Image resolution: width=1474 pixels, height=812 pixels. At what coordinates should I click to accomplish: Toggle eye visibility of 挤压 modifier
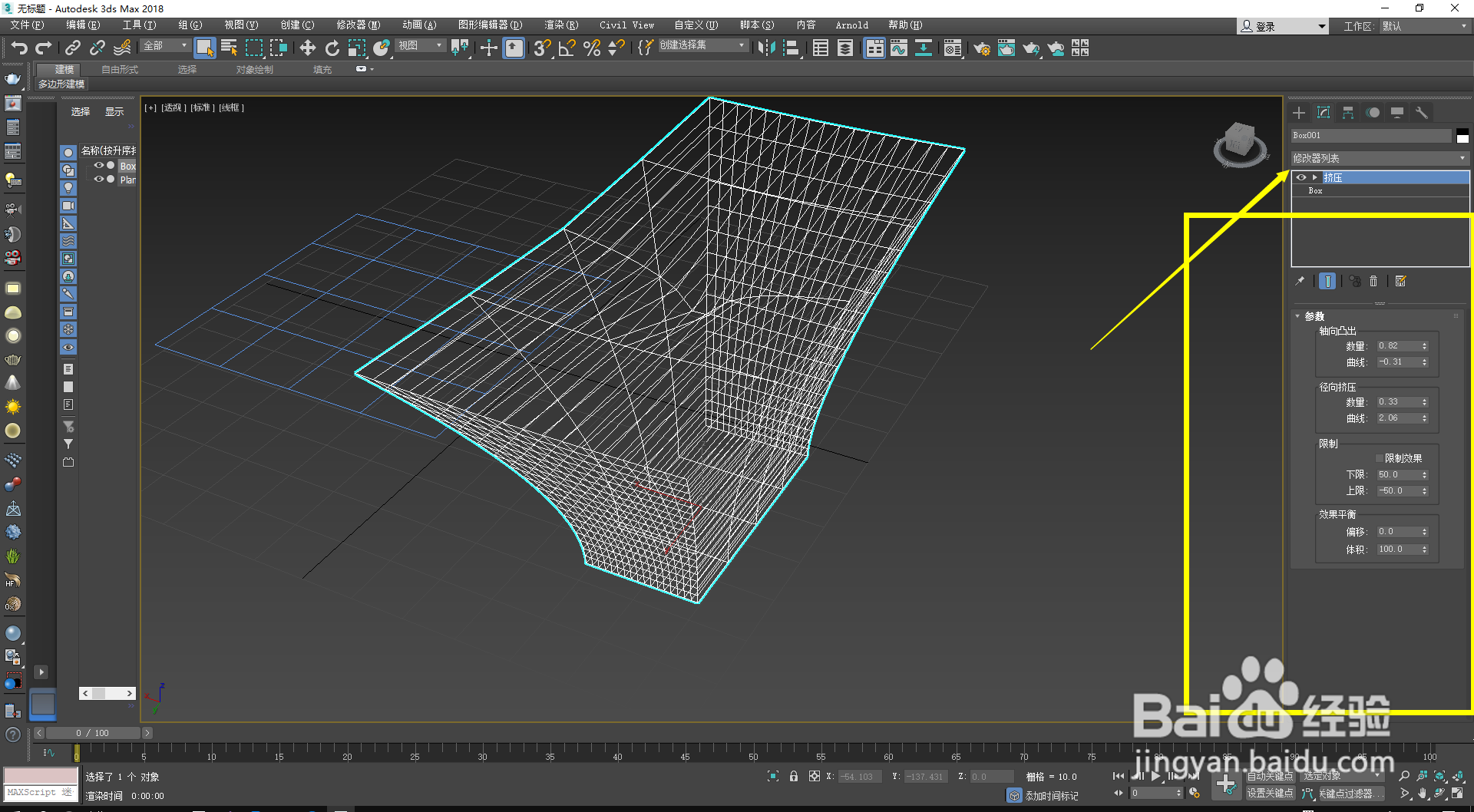[1300, 177]
